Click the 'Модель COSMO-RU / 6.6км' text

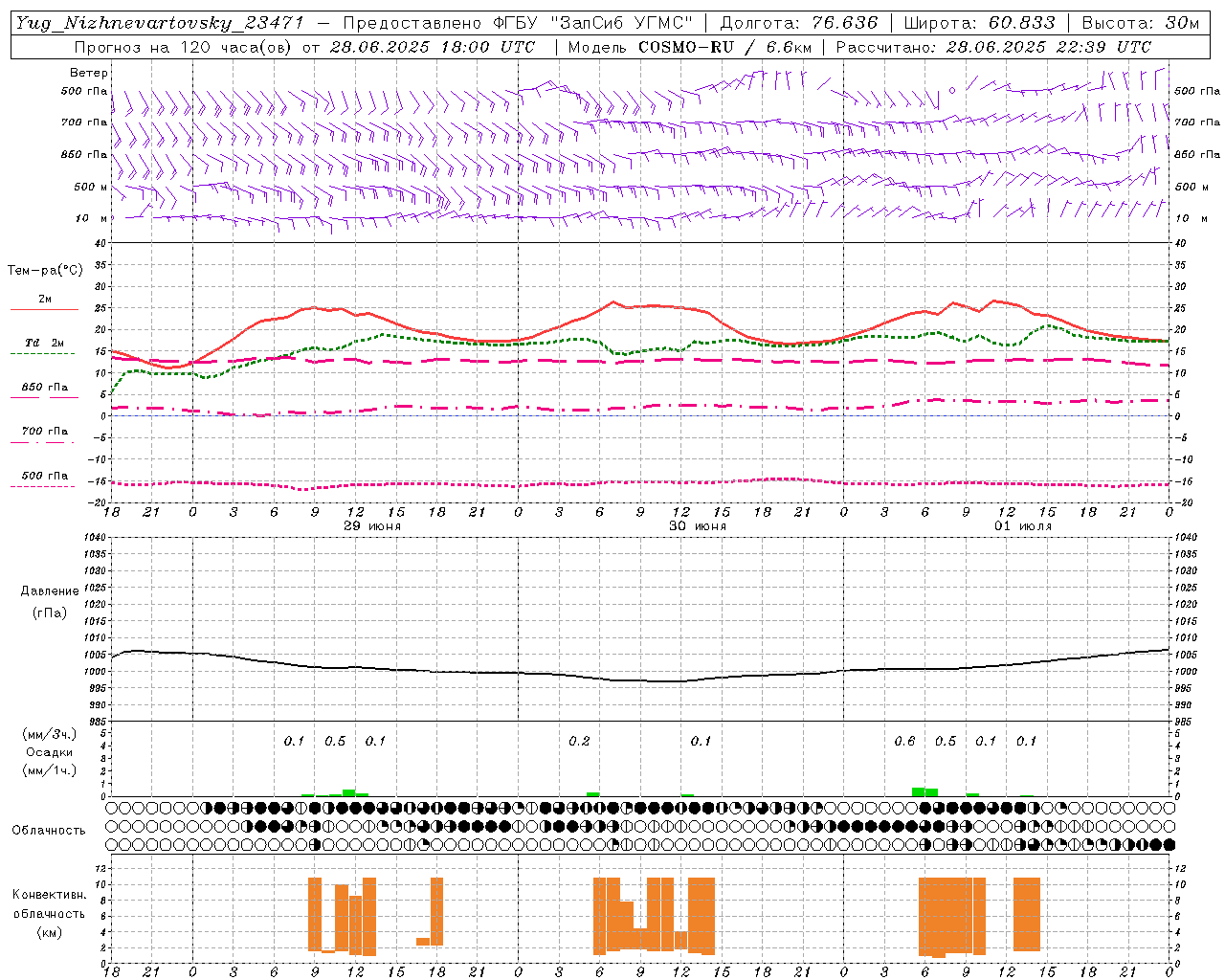689,47
